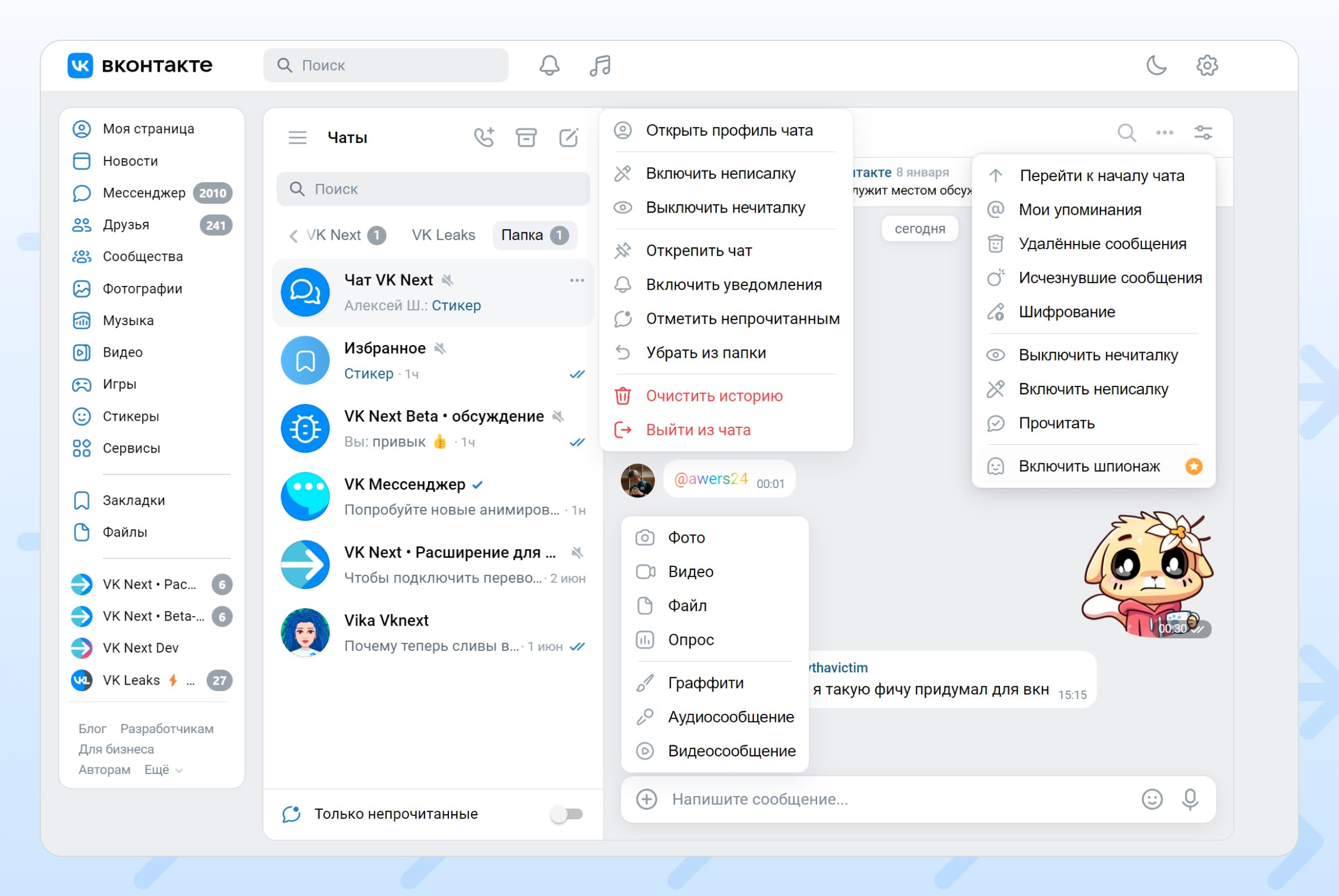
Task: Open the three-dot menu in the chat header
Action: click(1164, 132)
